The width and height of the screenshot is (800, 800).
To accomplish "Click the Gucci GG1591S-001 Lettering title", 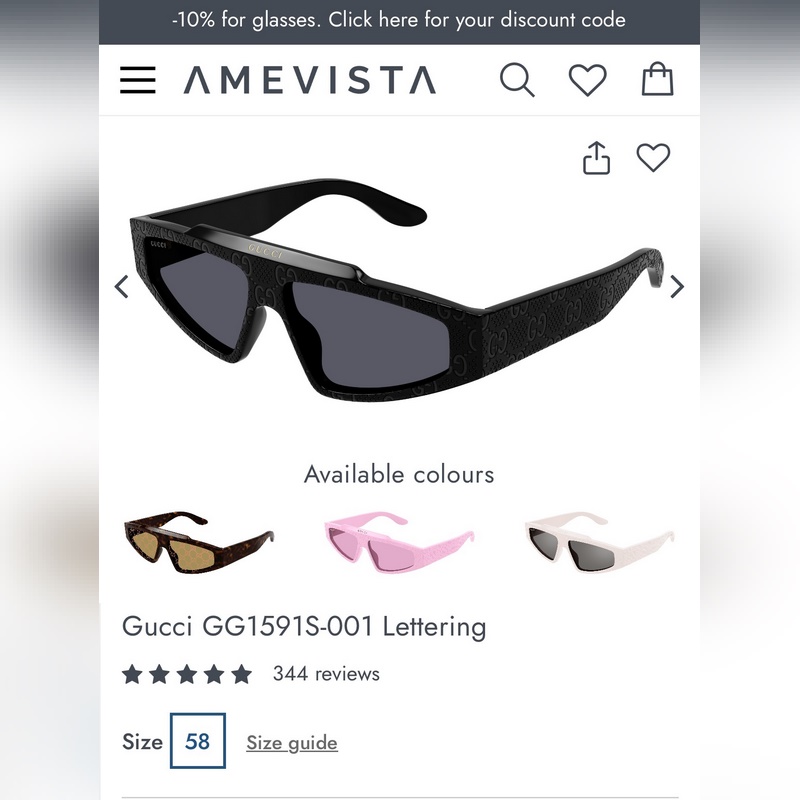I will coord(304,627).
